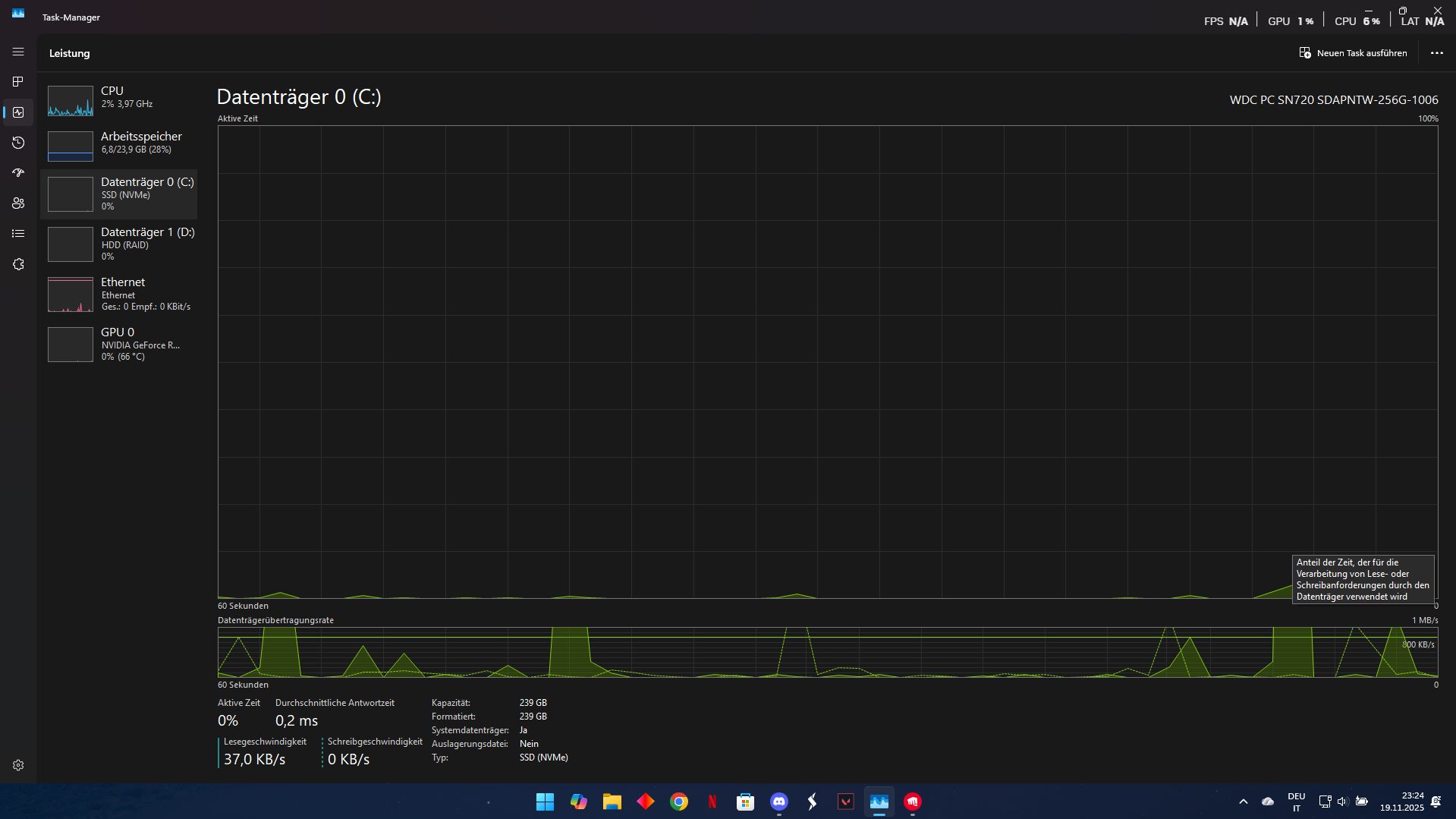This screenshot has height=819, width=1456.
Task: Open the Valorant icon on taskbar
Action: coord(846,802)
